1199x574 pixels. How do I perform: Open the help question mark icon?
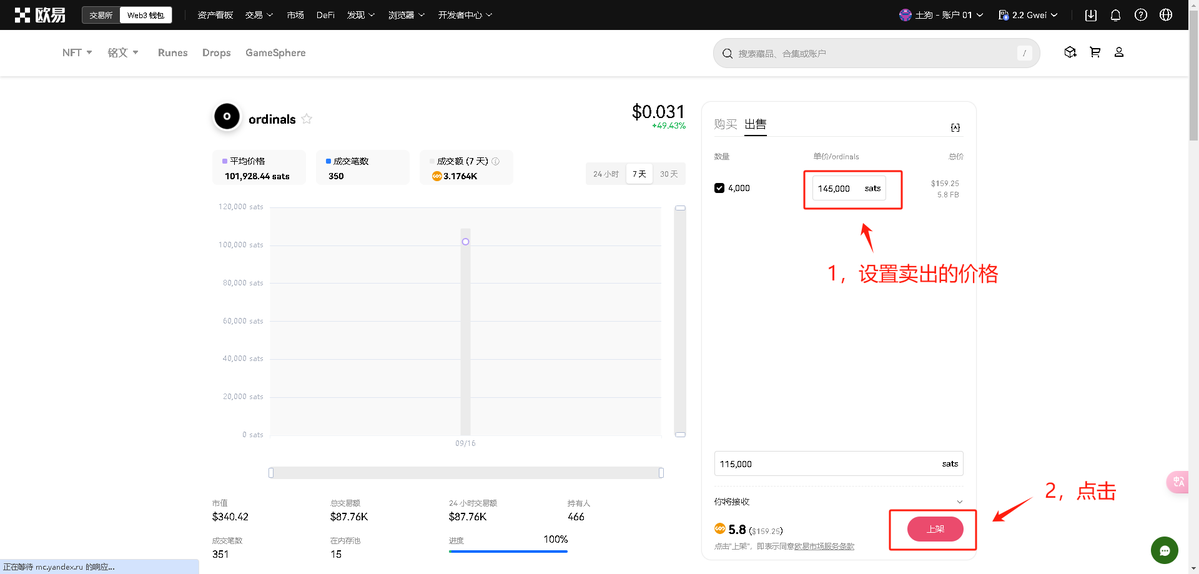[1141, 15]
